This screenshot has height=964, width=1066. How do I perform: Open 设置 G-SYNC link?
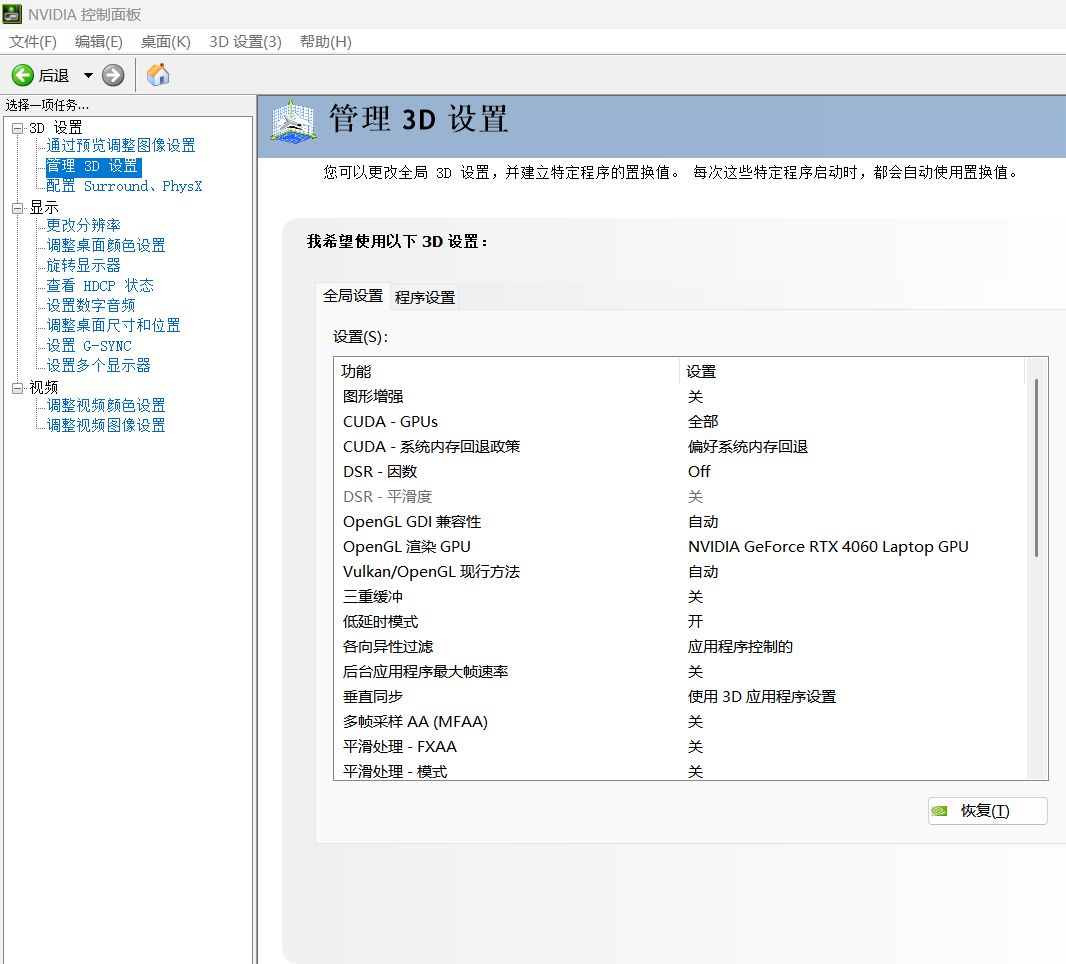88,345
